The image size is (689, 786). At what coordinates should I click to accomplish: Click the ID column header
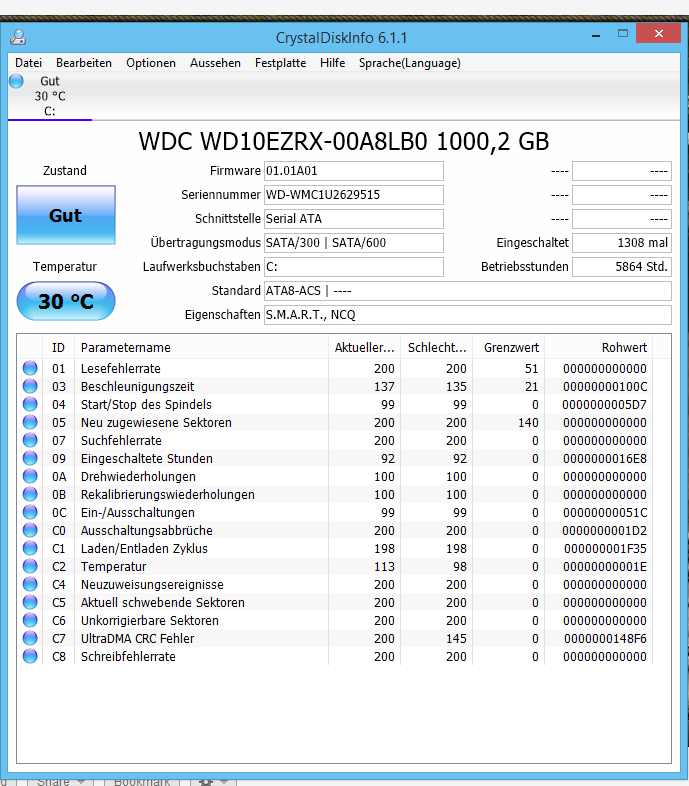(58, 347)
